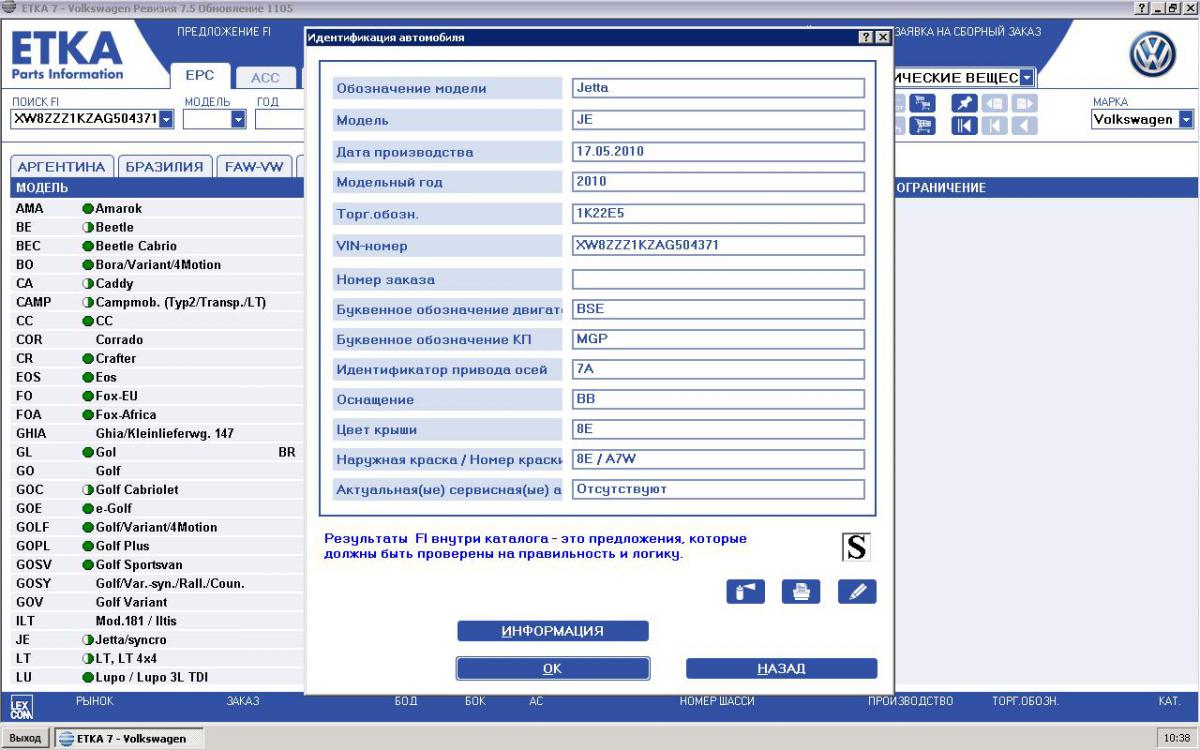
Task: Click the Дата производства field
Action: point(718,152)
